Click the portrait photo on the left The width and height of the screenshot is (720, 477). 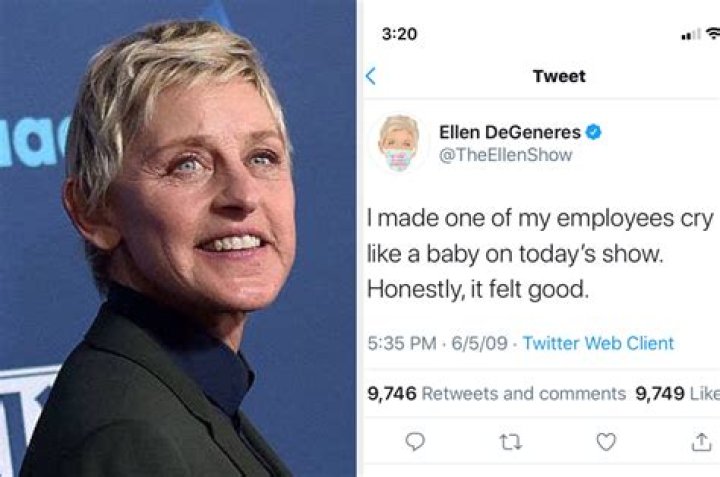click(178, 238)
